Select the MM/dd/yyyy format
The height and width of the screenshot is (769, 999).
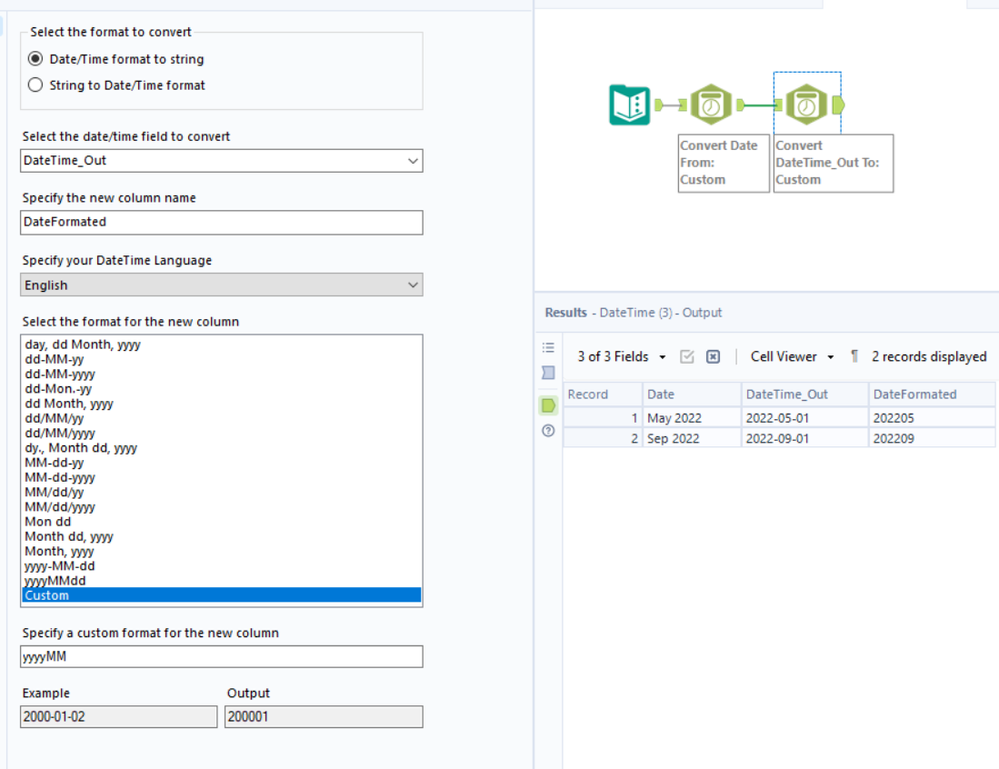pos(221,507)
